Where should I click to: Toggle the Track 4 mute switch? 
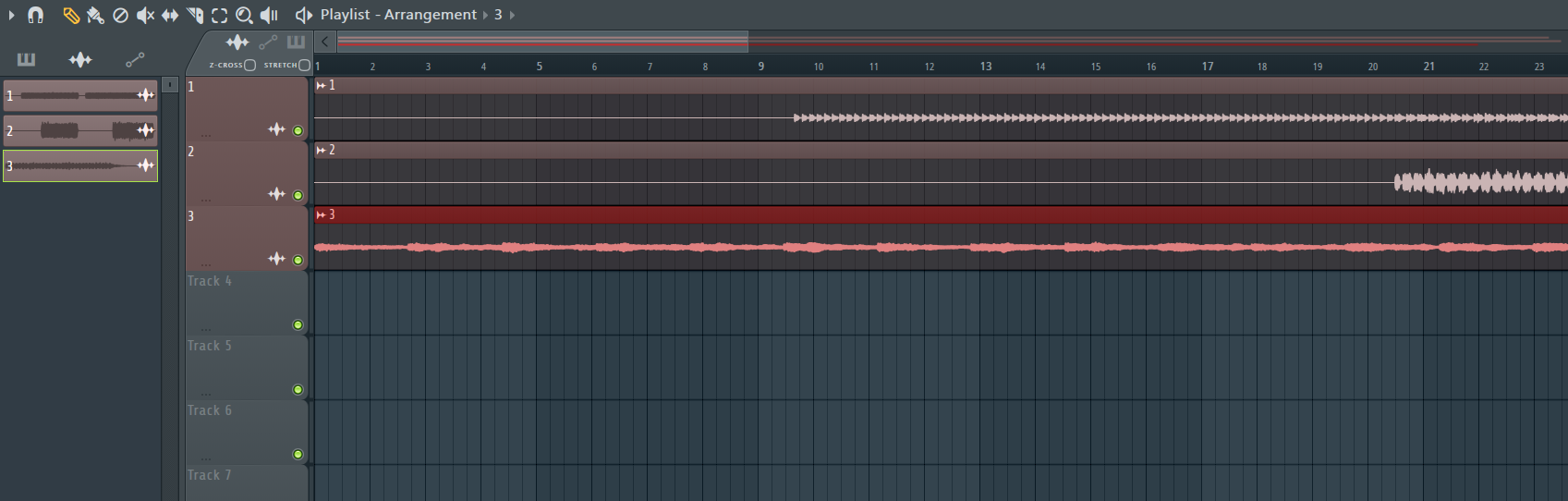coord(298,324)
